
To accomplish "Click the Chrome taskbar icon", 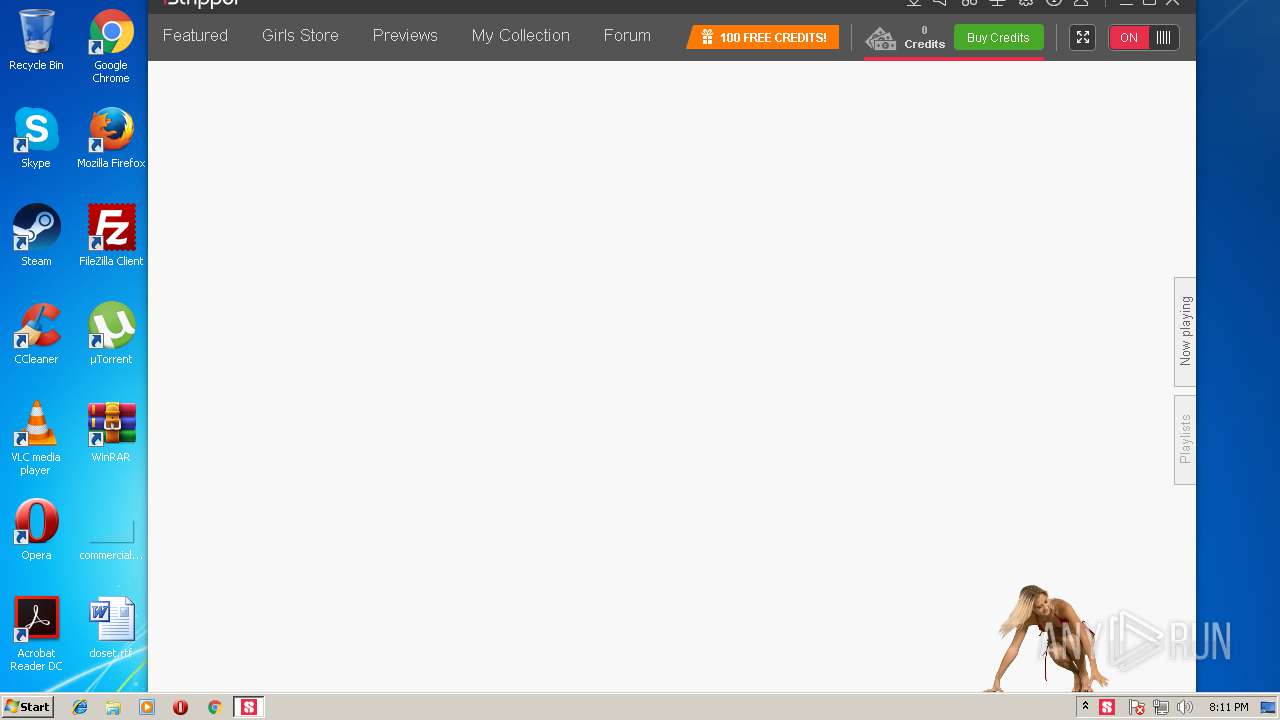I will [x=214, y=707].
